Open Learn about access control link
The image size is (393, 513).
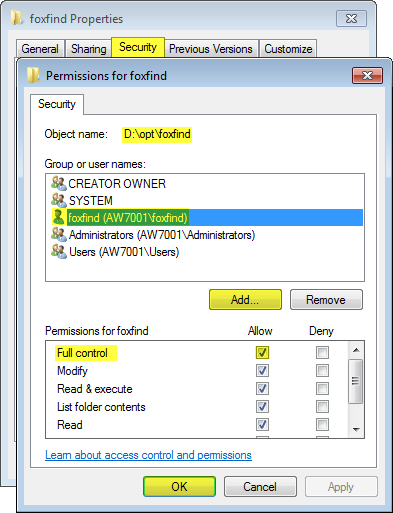[148, 455]
